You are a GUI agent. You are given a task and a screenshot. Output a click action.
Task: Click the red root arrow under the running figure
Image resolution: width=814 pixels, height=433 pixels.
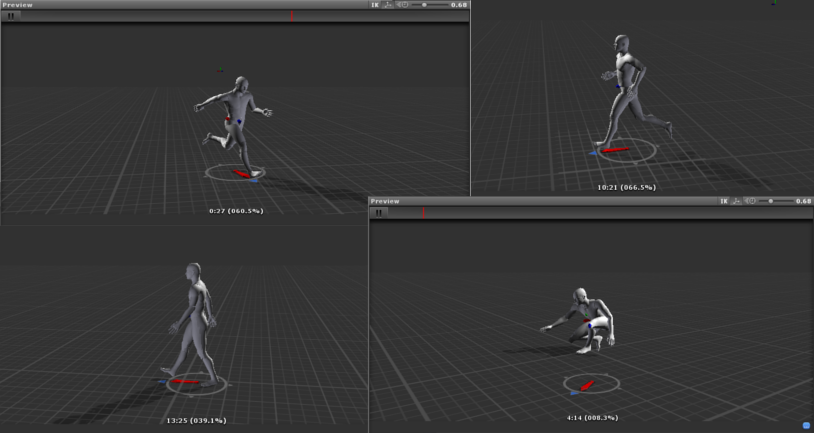tap(615, 150)
